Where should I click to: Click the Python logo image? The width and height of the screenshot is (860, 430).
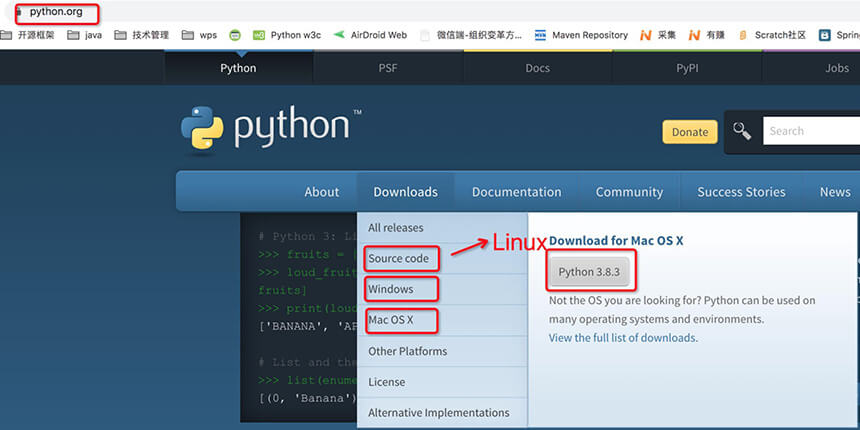point(271,127)
